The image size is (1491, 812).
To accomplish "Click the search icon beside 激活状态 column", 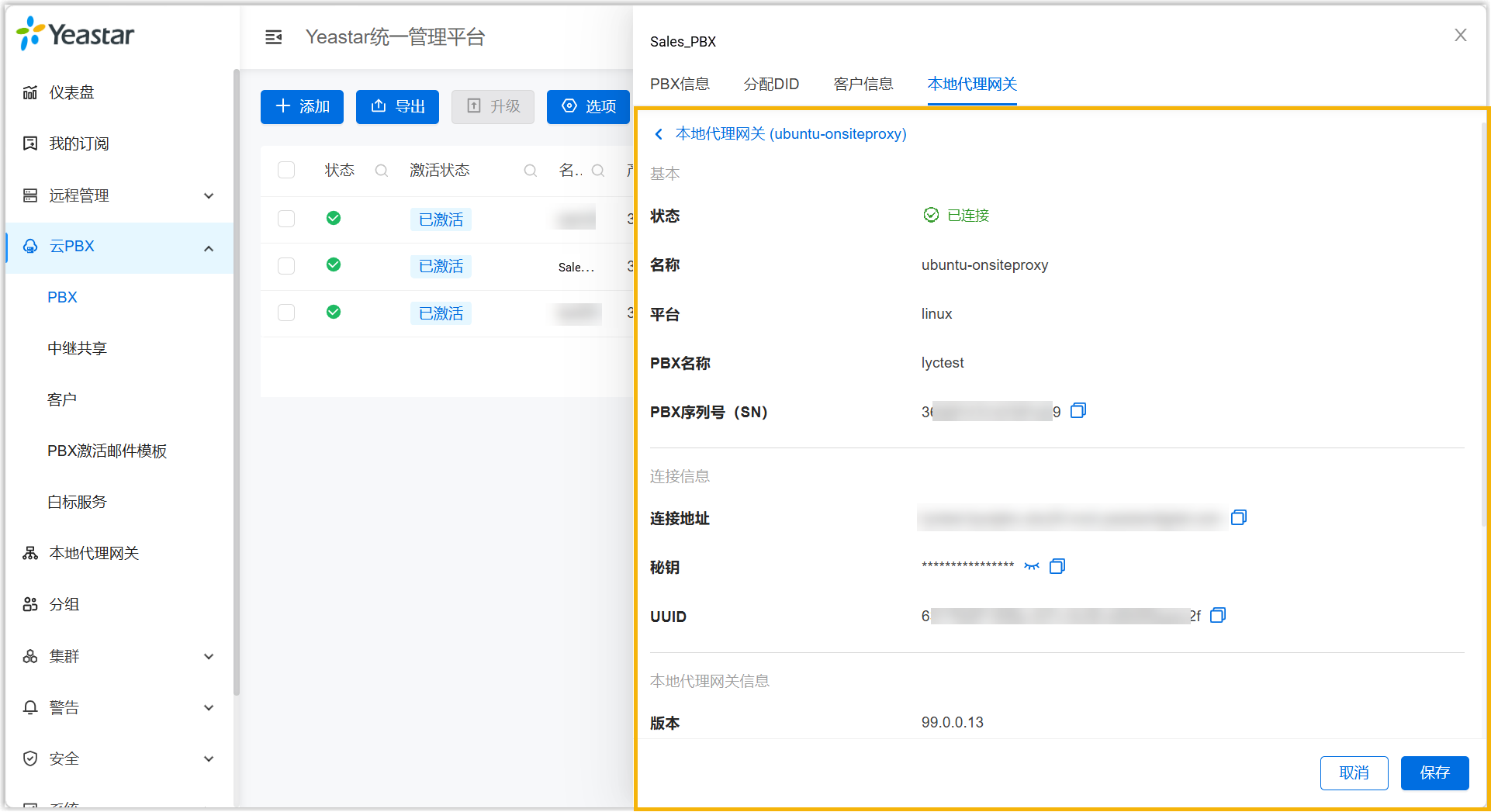I will pyautogui.click(x=530, y=171).
